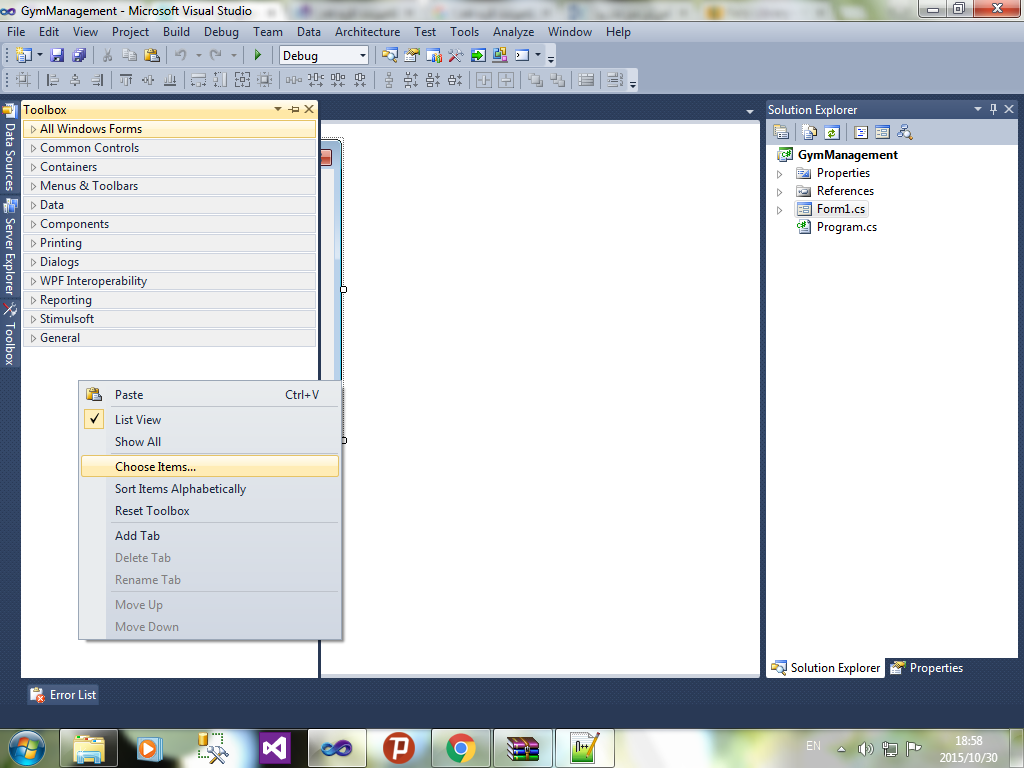Open the Error List panel button
1024x768 pixels.
[63, 695]
